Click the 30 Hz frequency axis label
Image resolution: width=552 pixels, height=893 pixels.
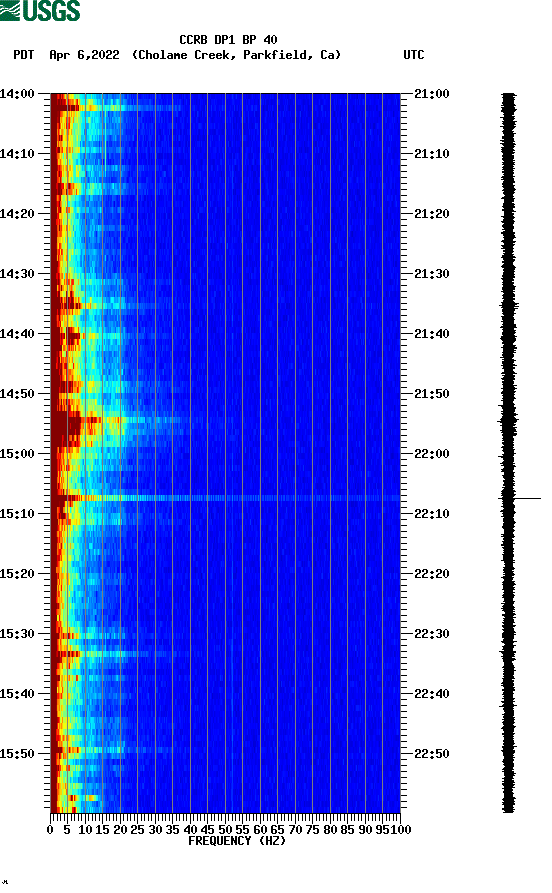point(155,830)
